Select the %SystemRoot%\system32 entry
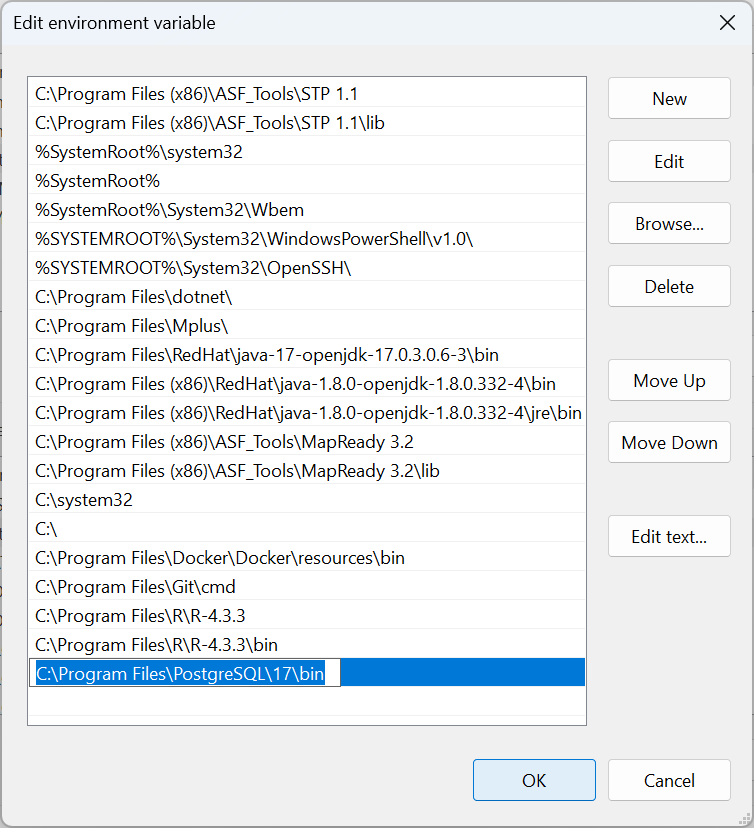The width and height of the screenshot is (754, 828). 139,152
